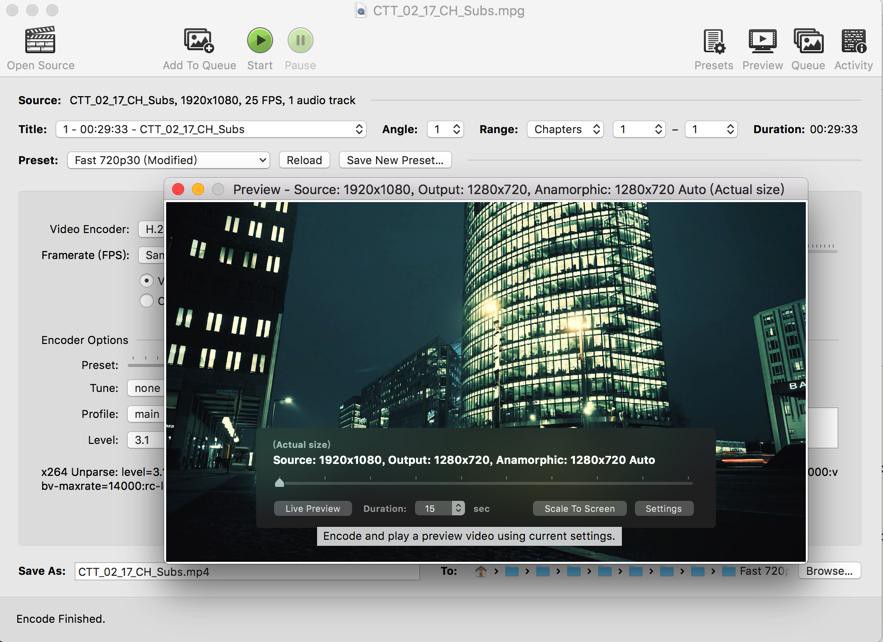Image resolution: width=883 pixels, height=642 pixels.
Task: Open the Presets panel icon
Action: (x=713, y=41)
